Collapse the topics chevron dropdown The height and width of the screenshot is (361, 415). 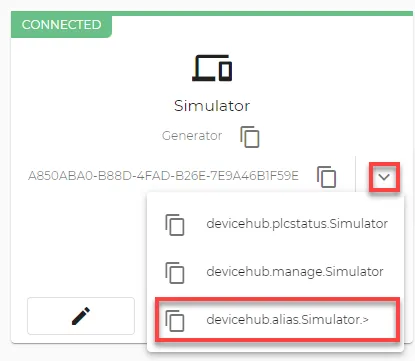tap(384, 177)
